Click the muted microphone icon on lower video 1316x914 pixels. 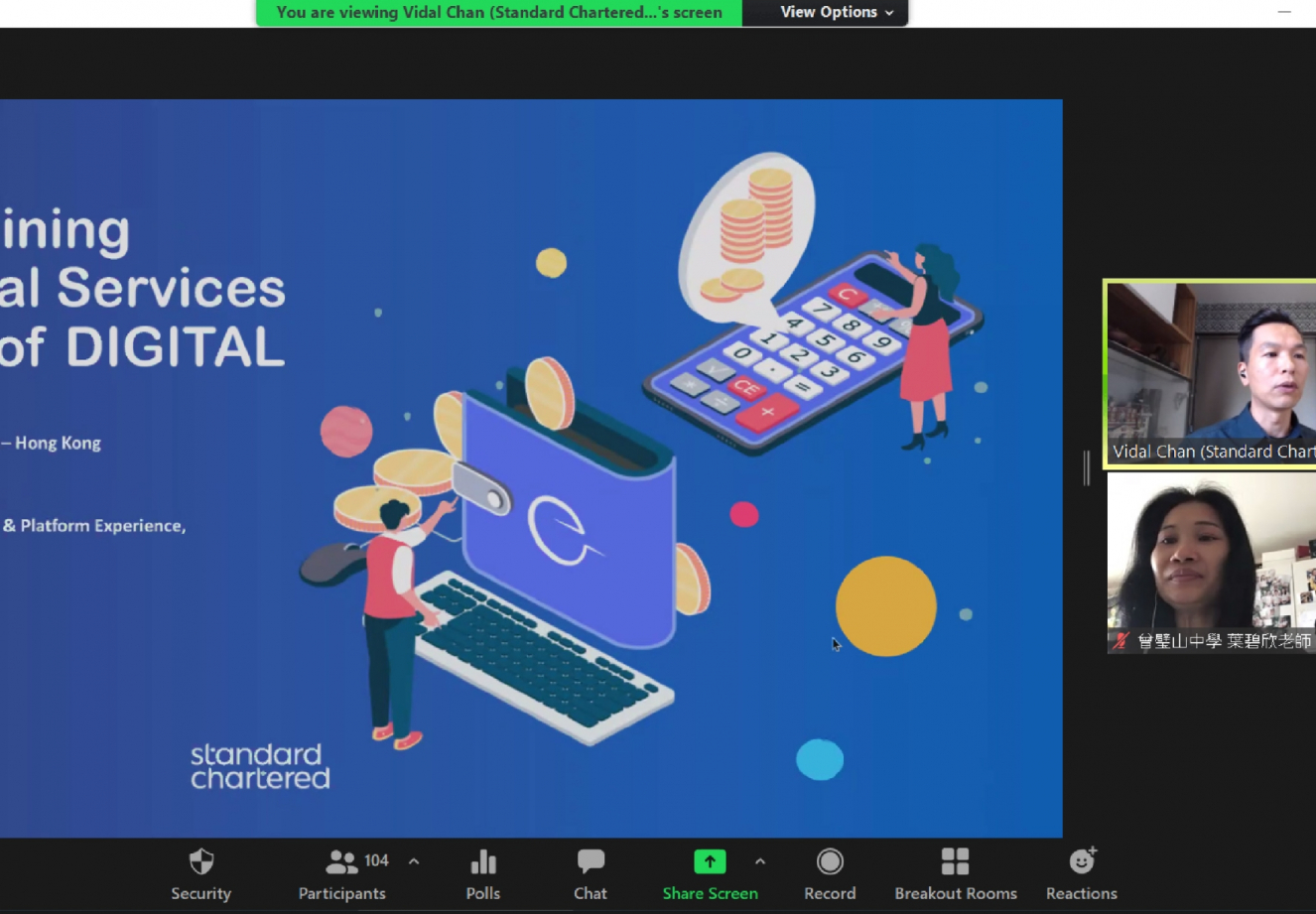pos(1121,641)
